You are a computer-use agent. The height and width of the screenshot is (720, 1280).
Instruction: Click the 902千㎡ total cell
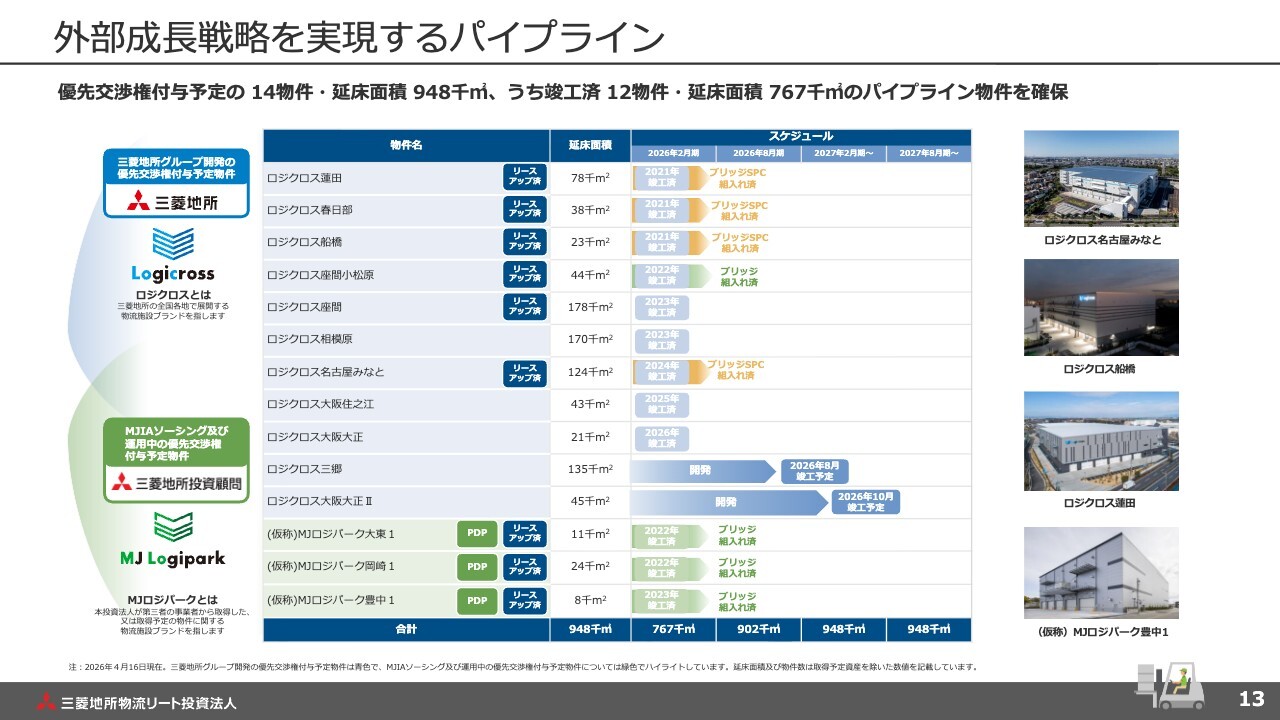tap(758, 629)
